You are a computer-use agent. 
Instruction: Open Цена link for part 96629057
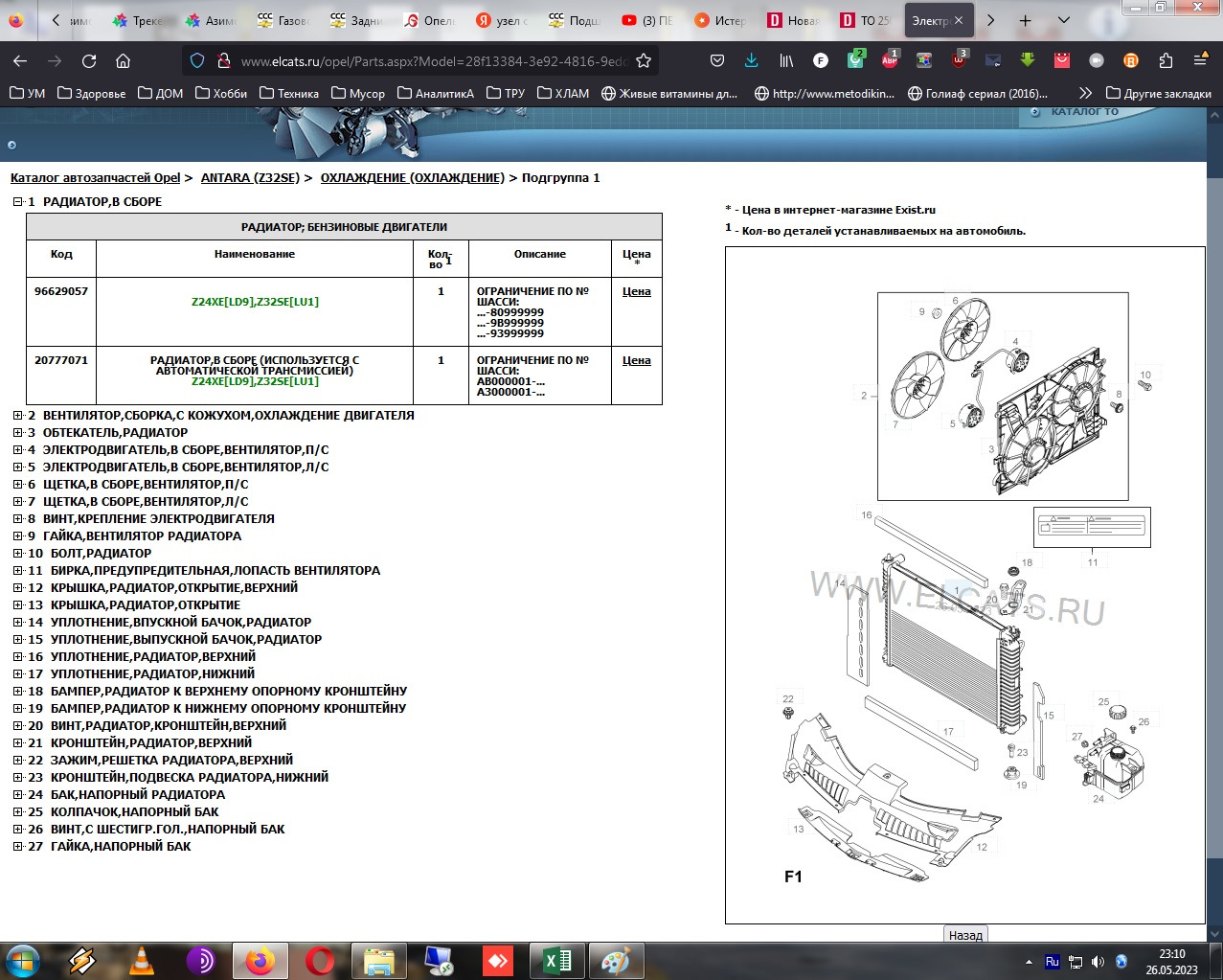coord(636,291)
